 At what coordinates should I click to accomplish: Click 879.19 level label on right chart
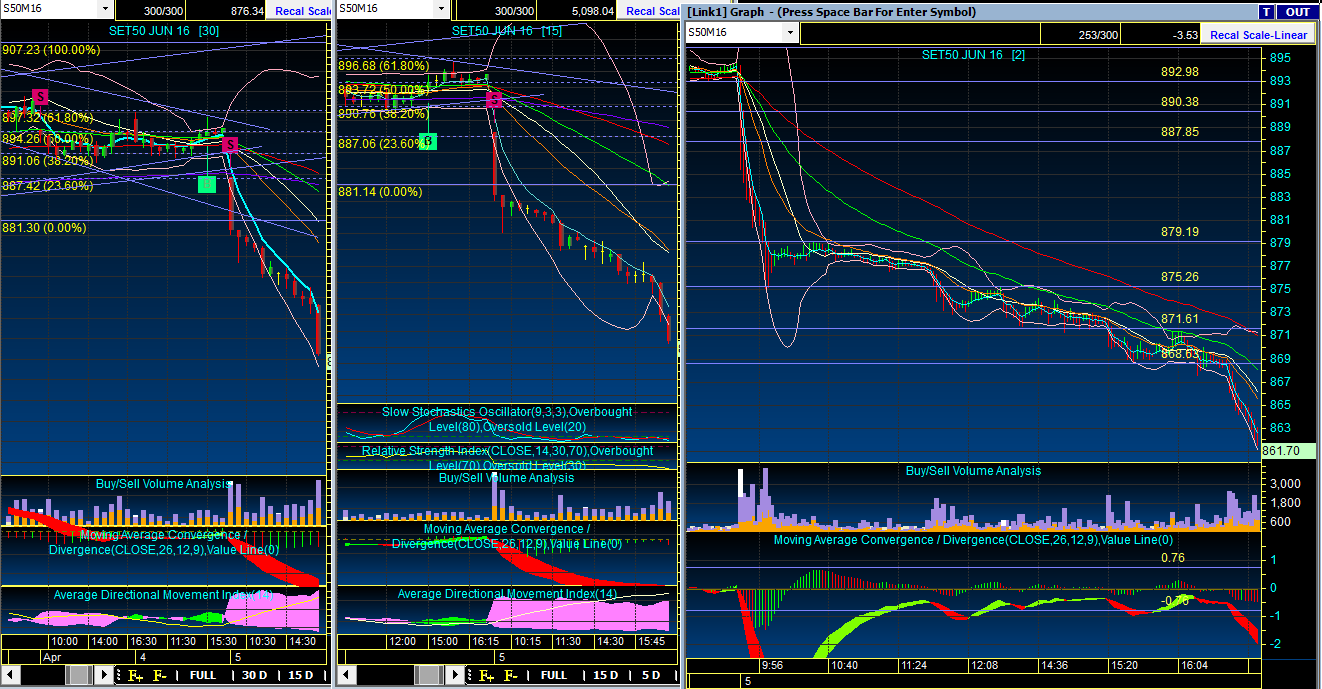point(1180,232)
